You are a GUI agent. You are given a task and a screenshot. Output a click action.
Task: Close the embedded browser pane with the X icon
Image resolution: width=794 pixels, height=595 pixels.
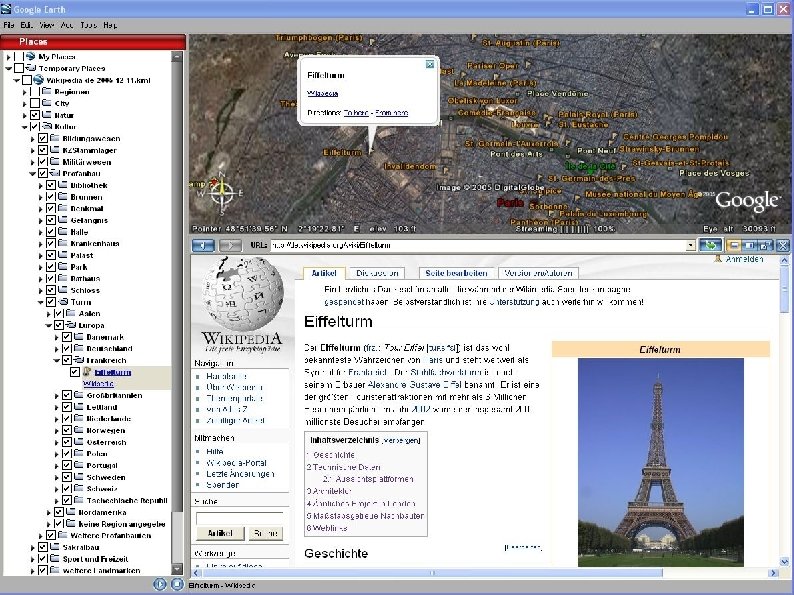(782, 246)
